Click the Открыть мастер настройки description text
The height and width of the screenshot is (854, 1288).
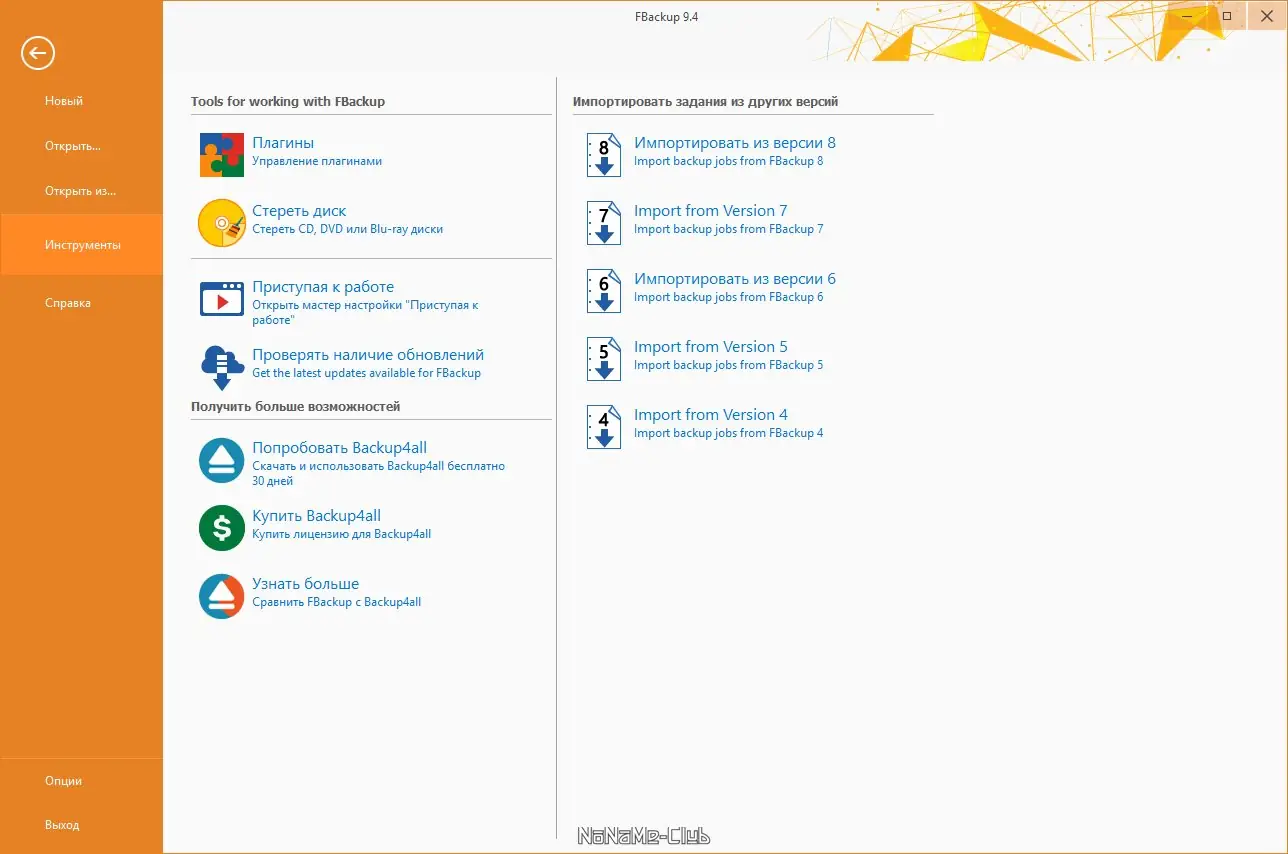pyautogui.click(x=365, y=312)
